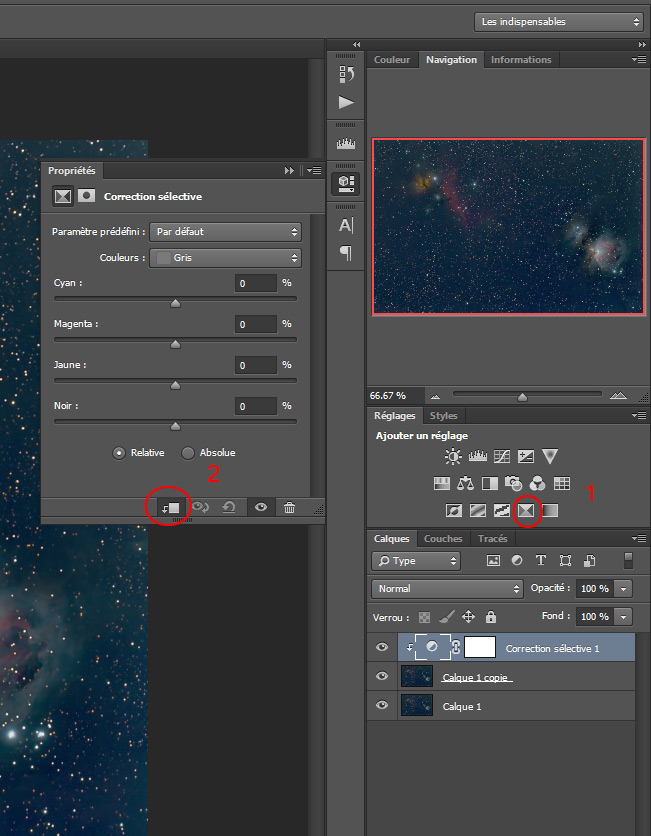Switch to the Couches tab
The image size is (651, 836).
pyautogui.click(x=443, y=538)
